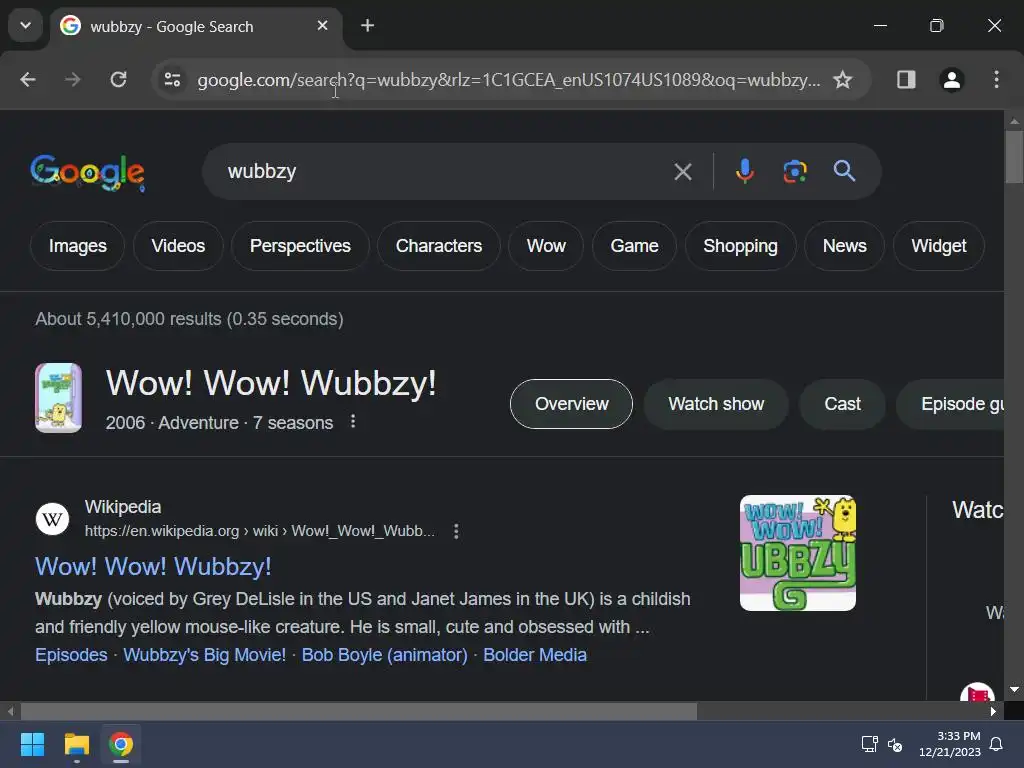Open the Wow! Wow! Wubbzy! Wikipedia link
1024x768 pixels.
pyautogui.click(x=153, y=566)
